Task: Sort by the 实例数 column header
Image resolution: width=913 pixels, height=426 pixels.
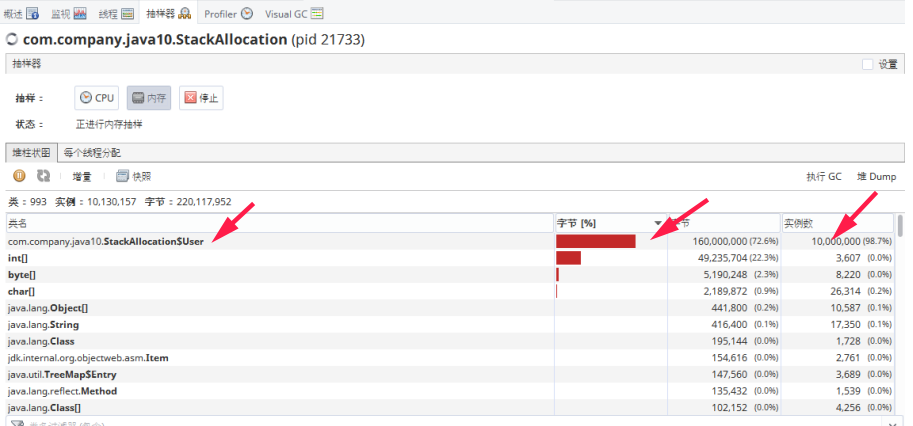Action: (836, 223)
